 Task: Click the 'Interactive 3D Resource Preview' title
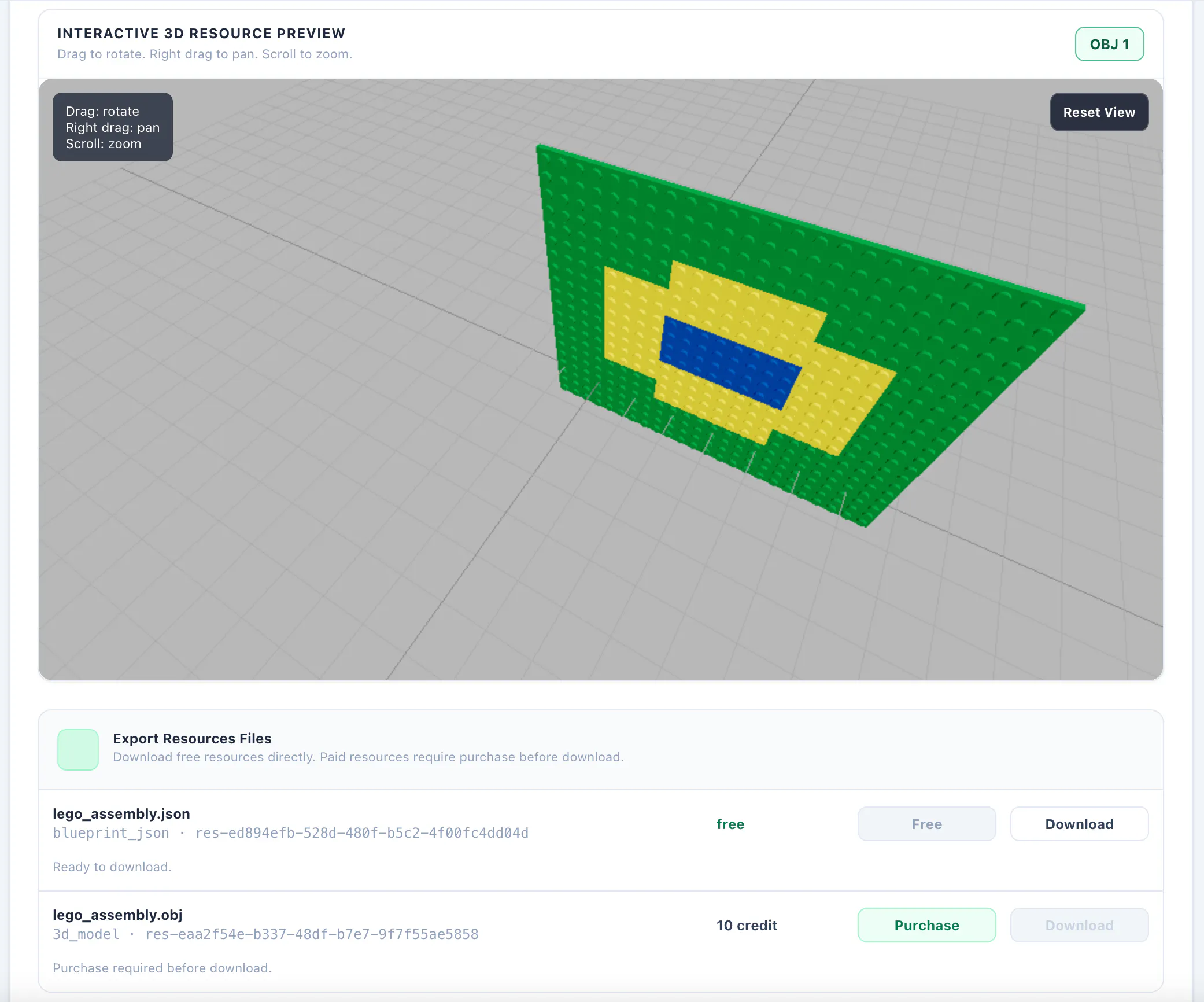tap(201, 34)
